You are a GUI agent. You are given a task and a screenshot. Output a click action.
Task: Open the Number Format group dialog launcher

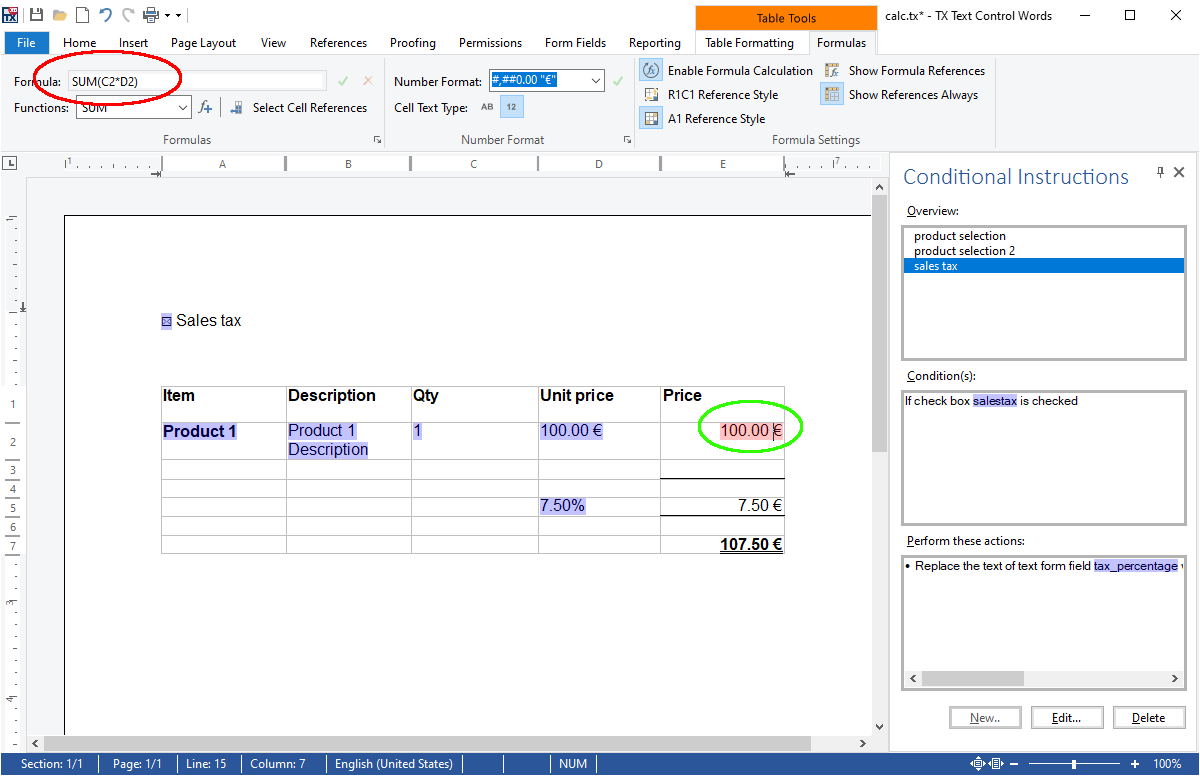click(x=627, y=140)
